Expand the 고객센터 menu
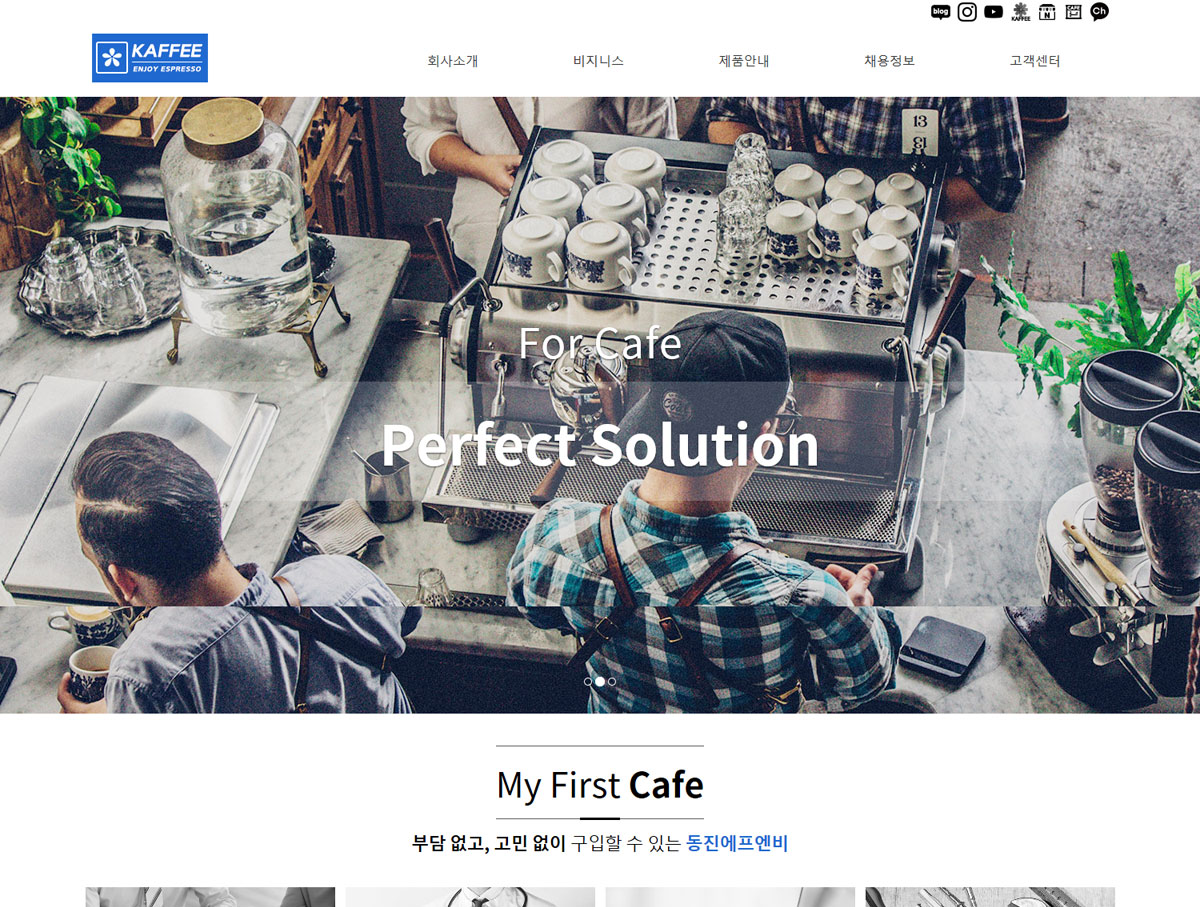Viewport: 1200px width, 907px height. tap(1035, 61)
